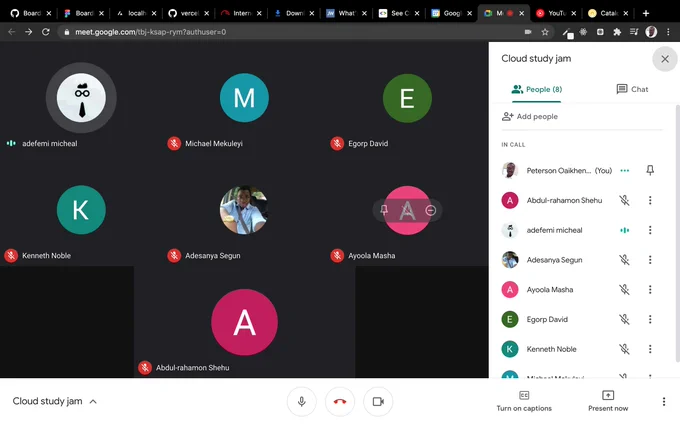Click the camera permission icon in the address bar
The height and width of the screenshot is (425, 680).
528,32
